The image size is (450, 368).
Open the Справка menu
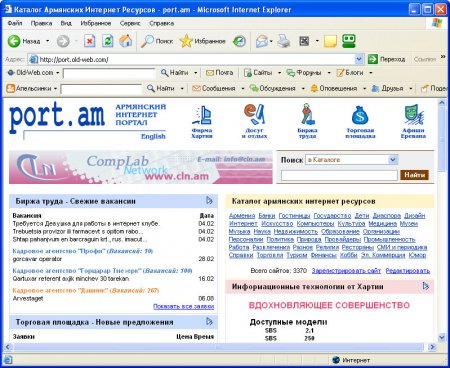click(162, 23)
